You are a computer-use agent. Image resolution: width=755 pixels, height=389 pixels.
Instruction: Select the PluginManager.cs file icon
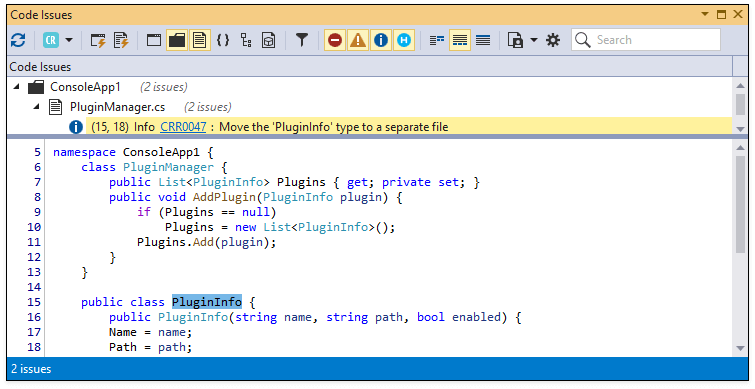point(56,107)
